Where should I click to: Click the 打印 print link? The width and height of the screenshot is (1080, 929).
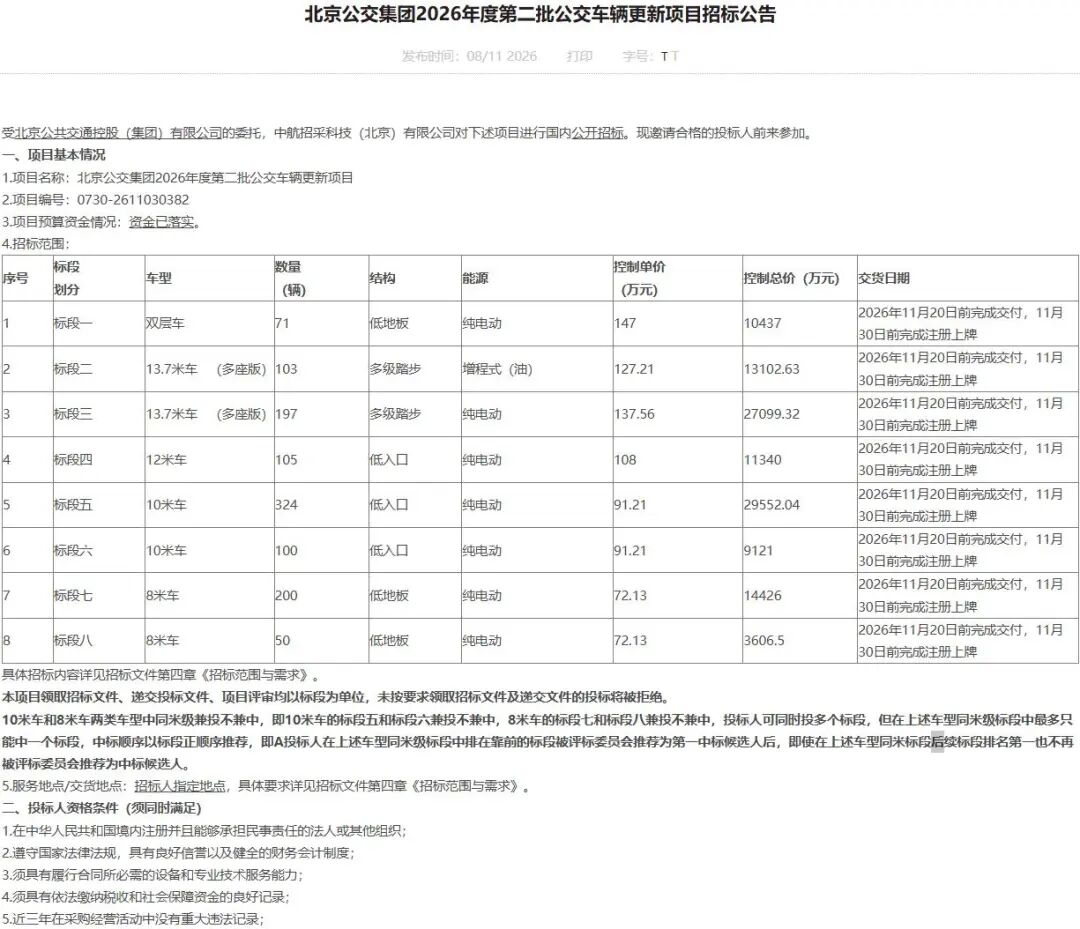(x=579, y=56)
